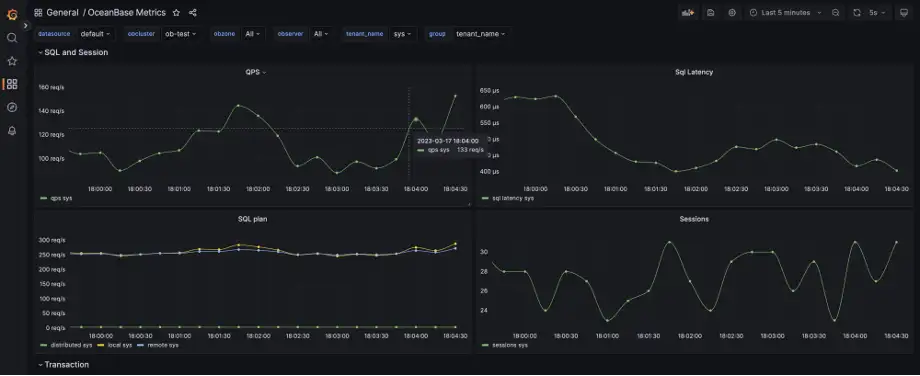920x376 pixels.
Task: Open the QPS panel title menu
Action: 256,72
